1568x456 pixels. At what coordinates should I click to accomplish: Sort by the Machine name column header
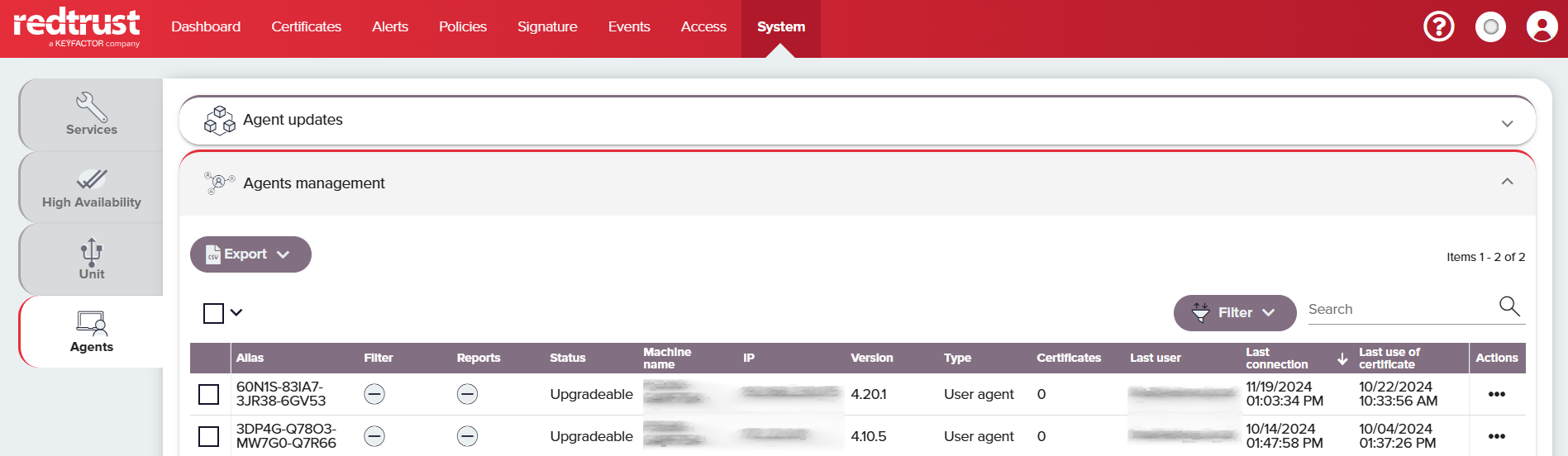[667, 358]
